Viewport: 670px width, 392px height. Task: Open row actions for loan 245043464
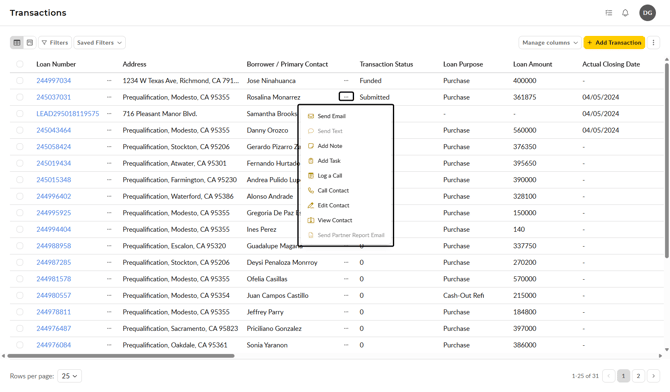[109, 130]
